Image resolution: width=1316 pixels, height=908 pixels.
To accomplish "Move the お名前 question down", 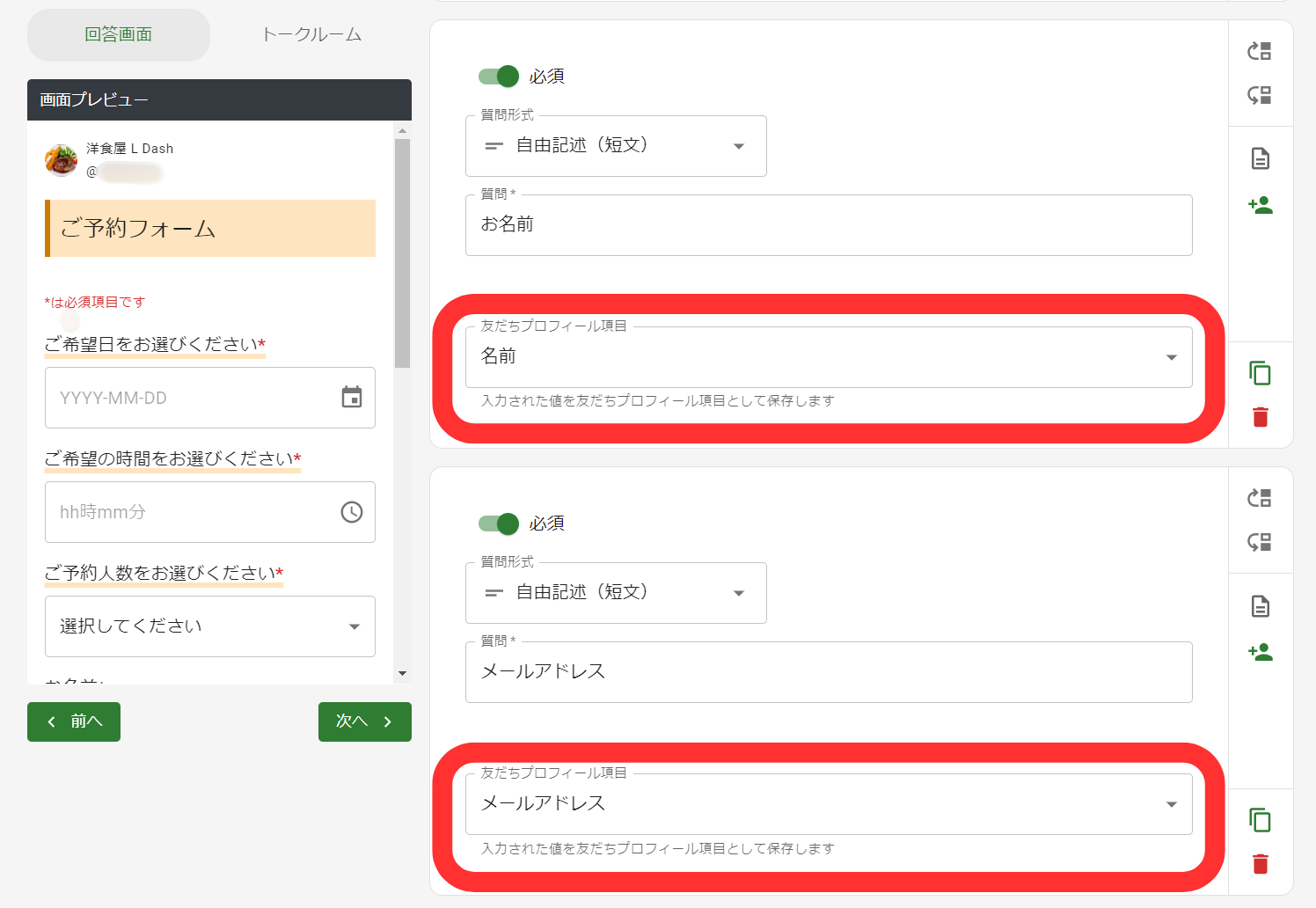I will [1260, 95].
